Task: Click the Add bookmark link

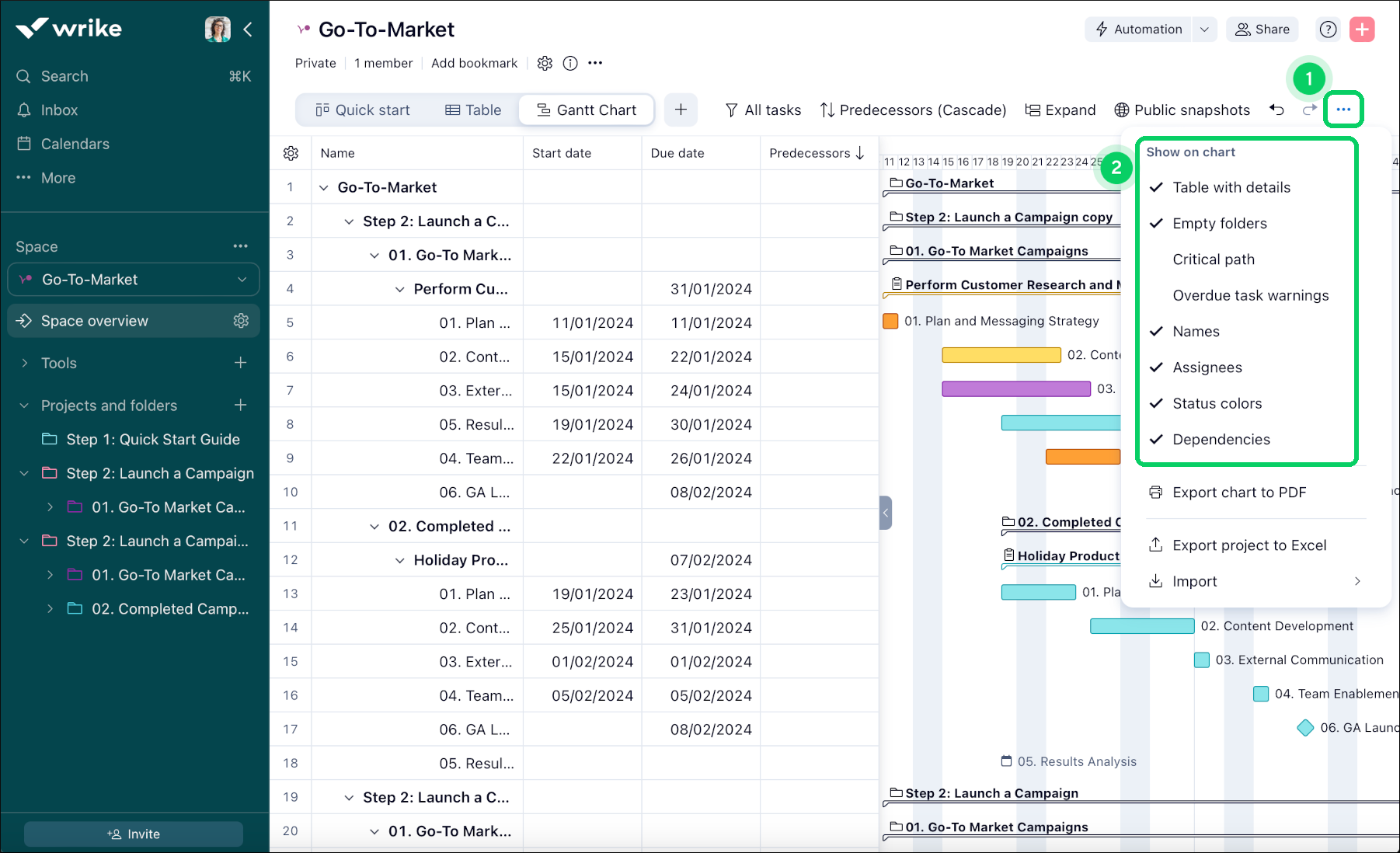Action: click(x=474, y=63)
